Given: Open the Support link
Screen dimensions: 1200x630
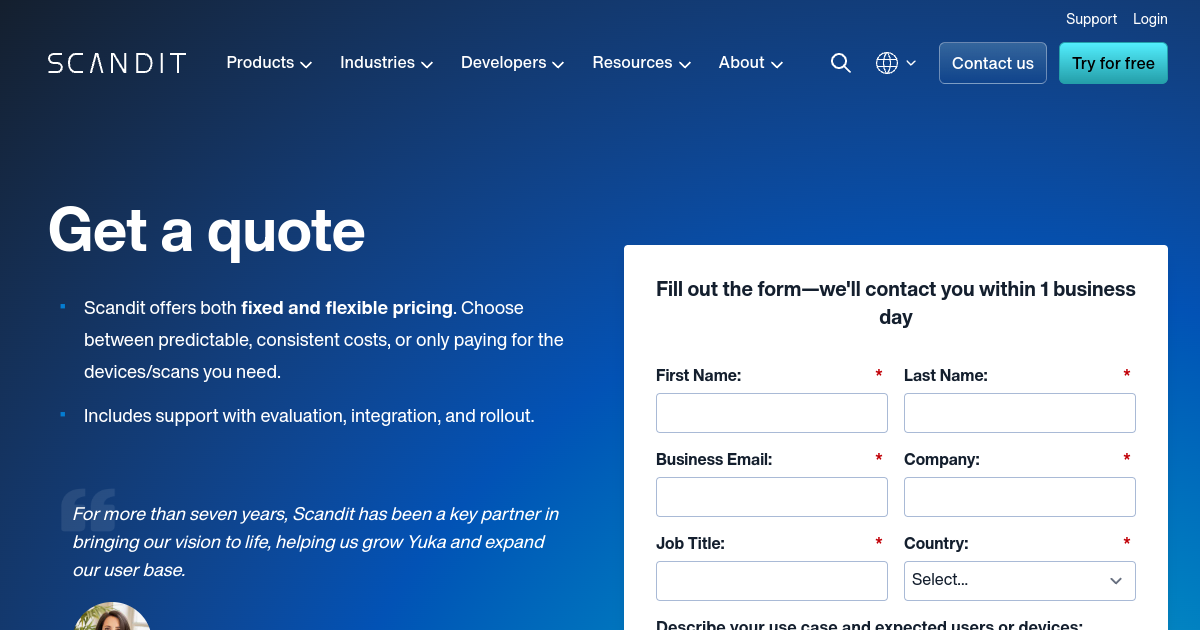Looking at the screenshot, I should pos(1091,19).
